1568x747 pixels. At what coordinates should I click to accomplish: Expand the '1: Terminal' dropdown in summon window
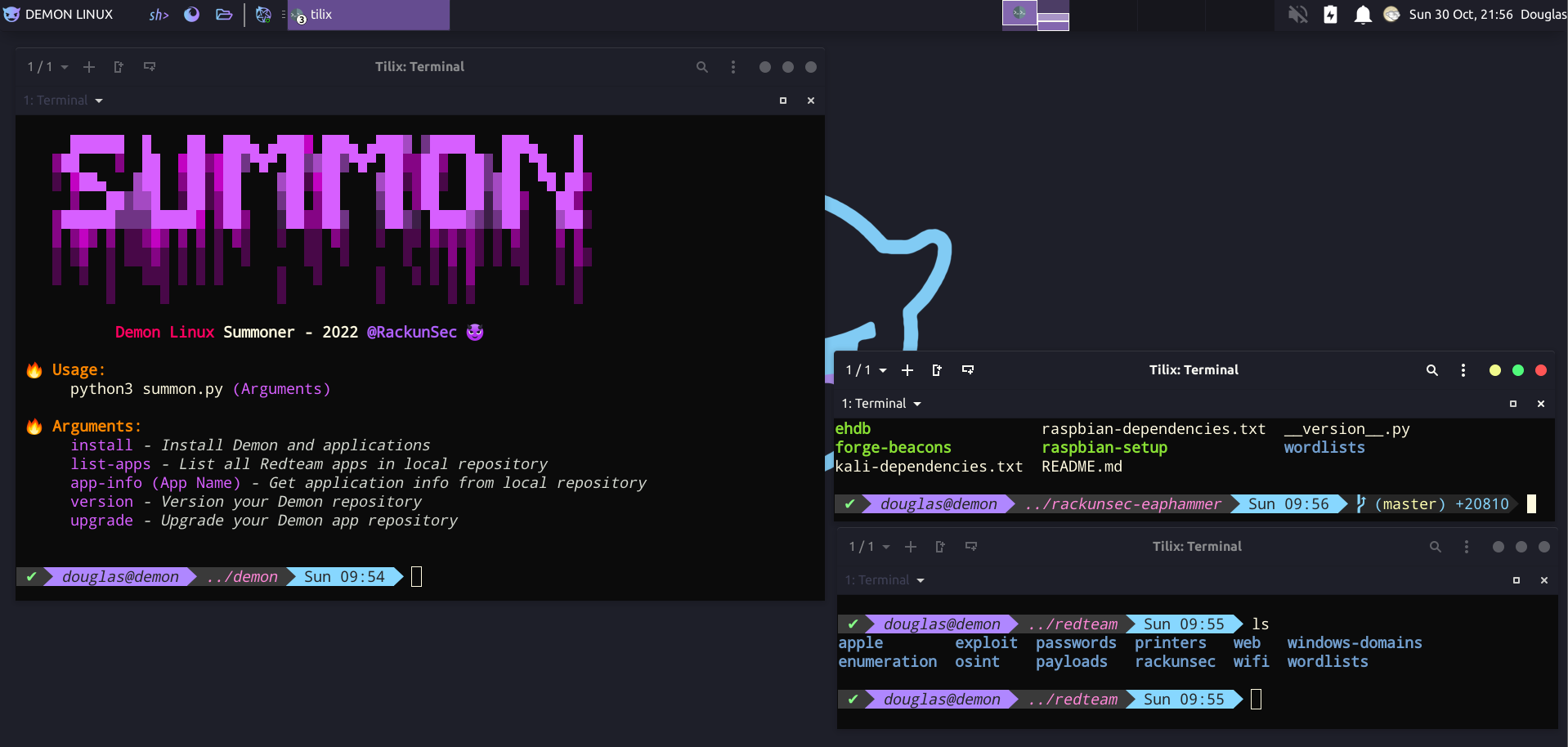click(64, 101)
